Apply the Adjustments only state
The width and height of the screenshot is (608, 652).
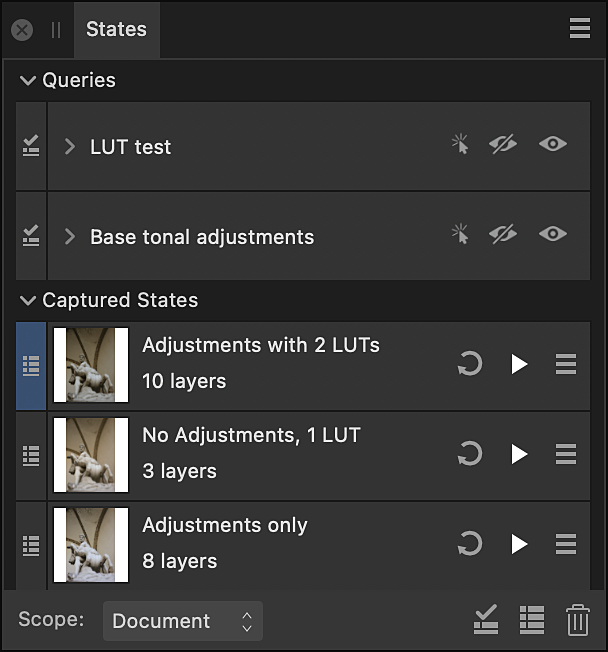[519, 544]
